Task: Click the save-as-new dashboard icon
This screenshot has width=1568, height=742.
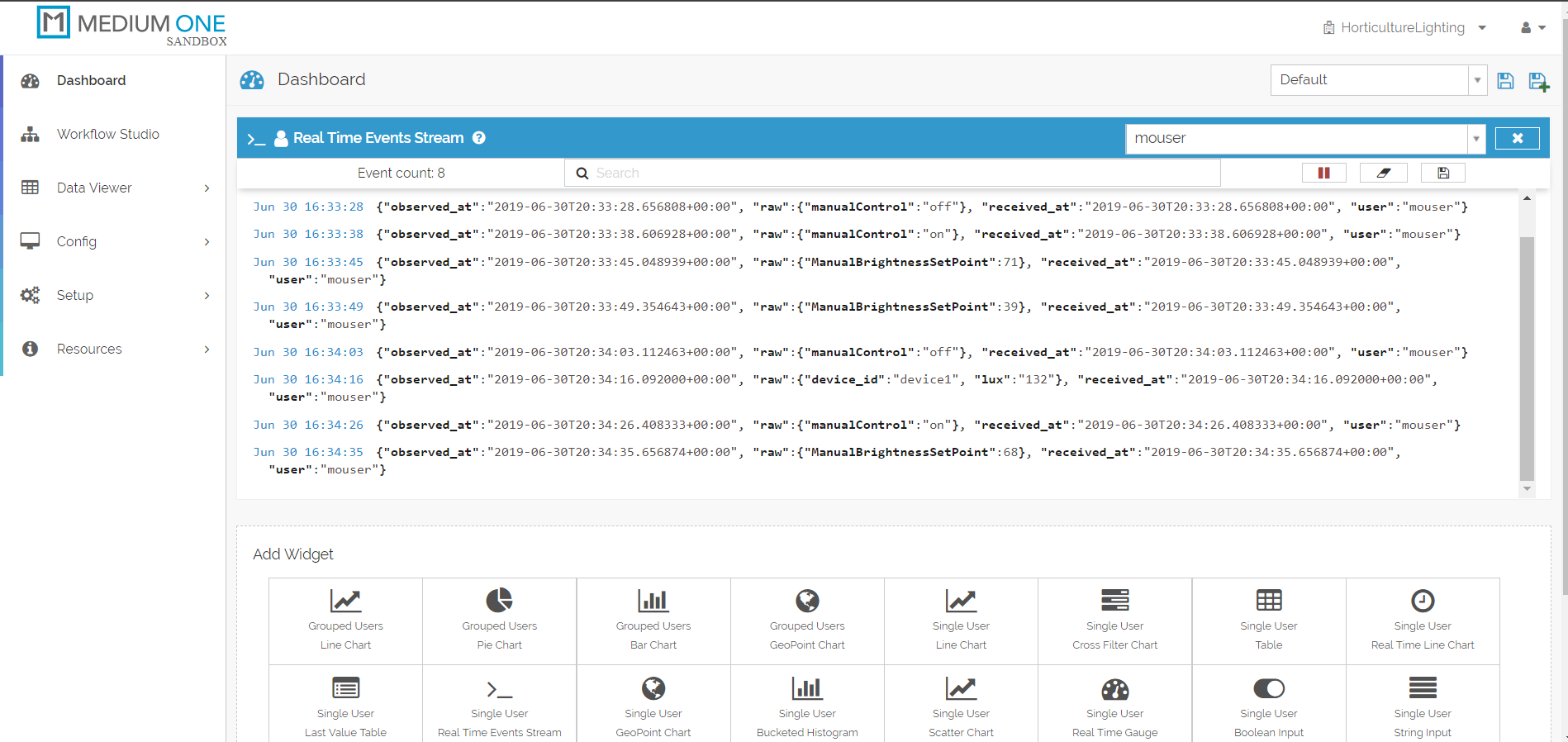Action: coord(1538,81)
